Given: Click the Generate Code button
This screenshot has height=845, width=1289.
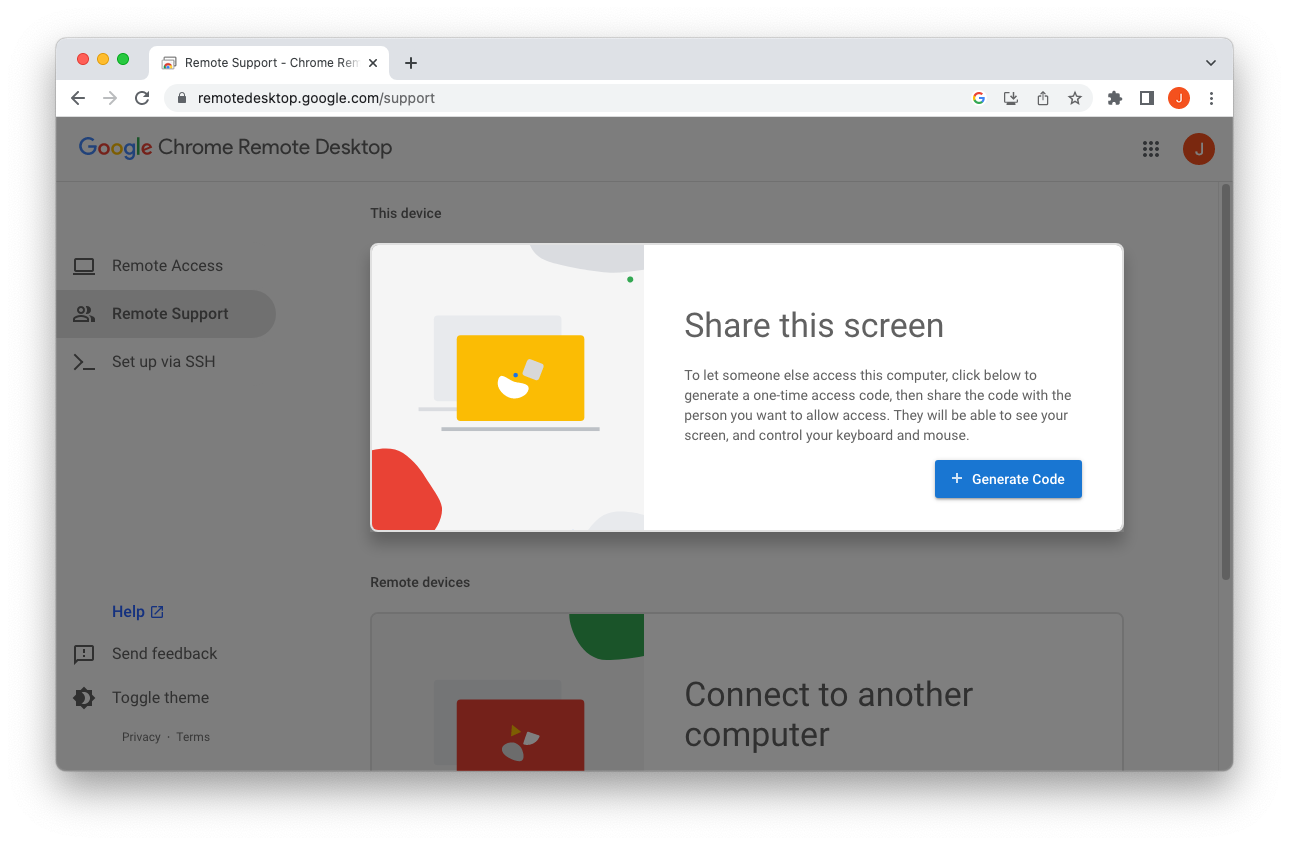Looking at the screenshot, I should (1008, 479).
